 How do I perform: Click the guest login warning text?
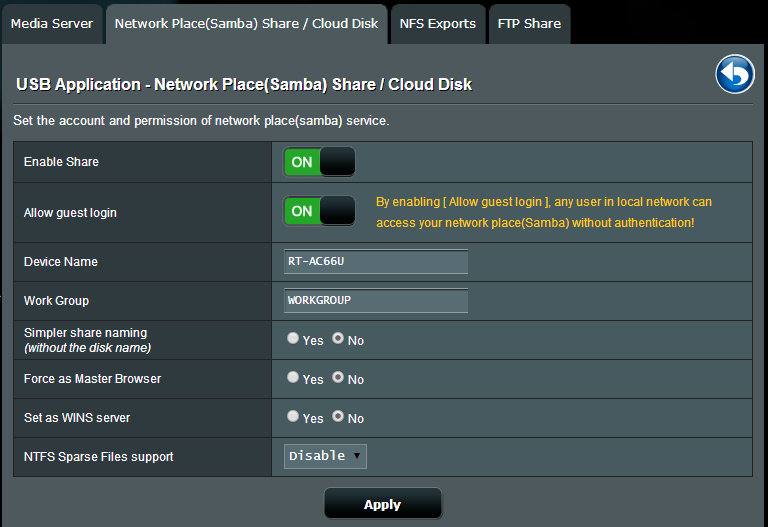(x=544, y=212)
